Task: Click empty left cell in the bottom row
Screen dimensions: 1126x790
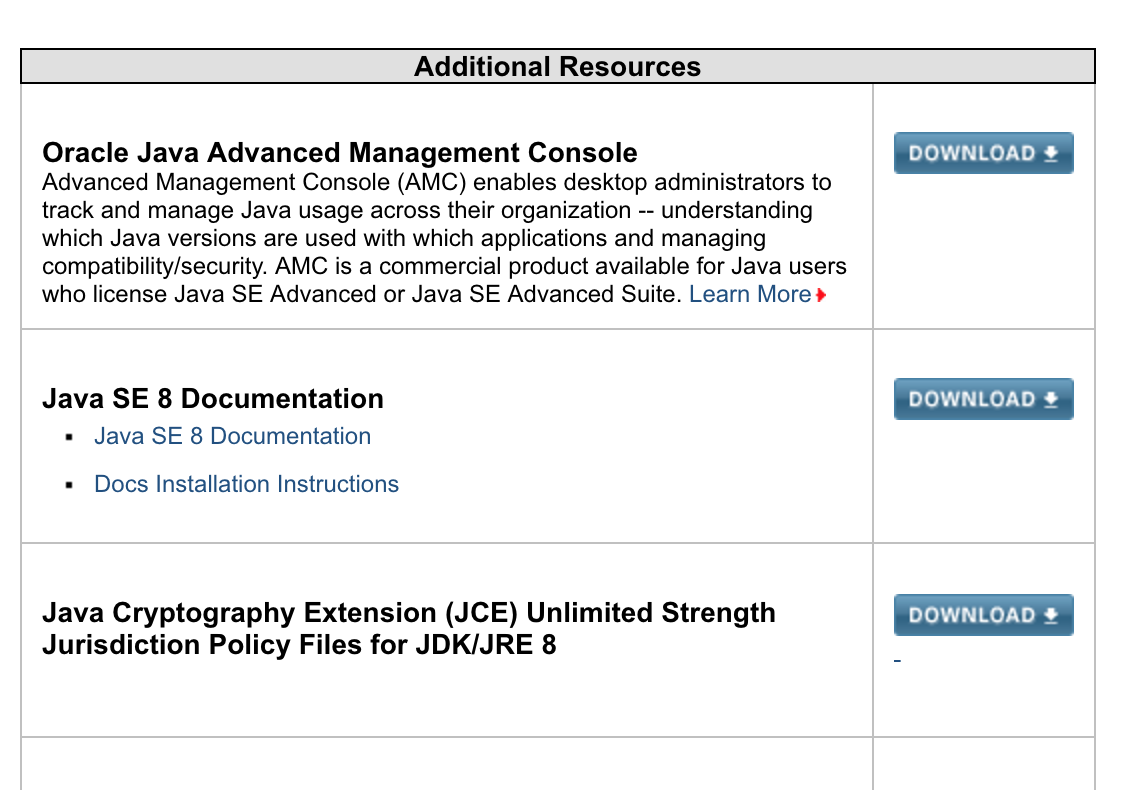Action: (446, 765)
